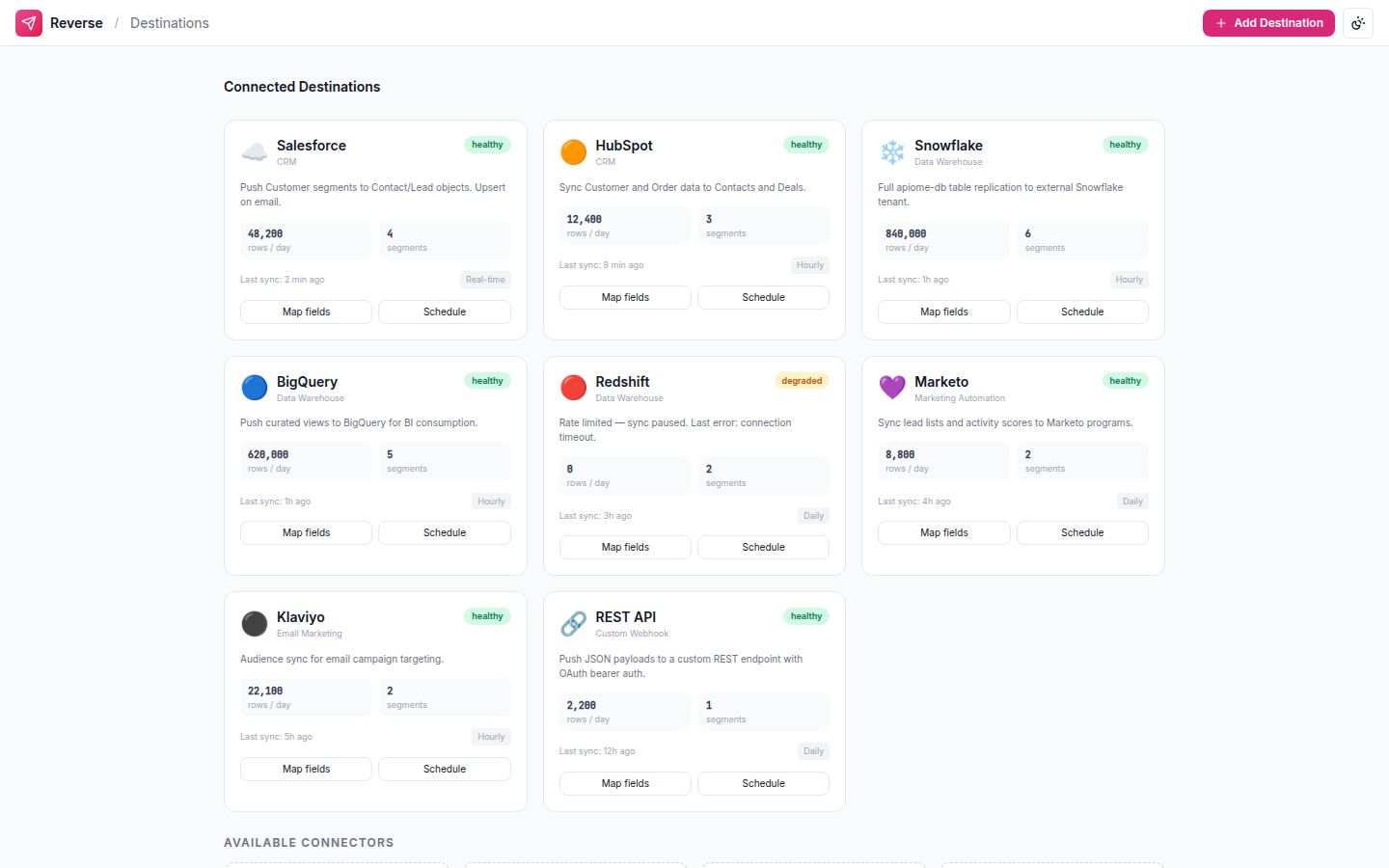Open Schedule for REST API

pos(763,784)
